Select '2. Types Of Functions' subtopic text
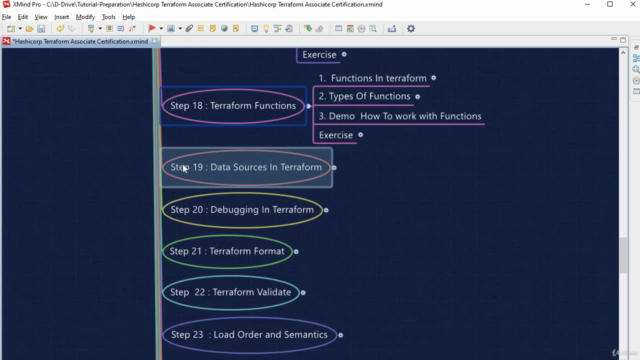640x360 pixels. tap(364, 96)
